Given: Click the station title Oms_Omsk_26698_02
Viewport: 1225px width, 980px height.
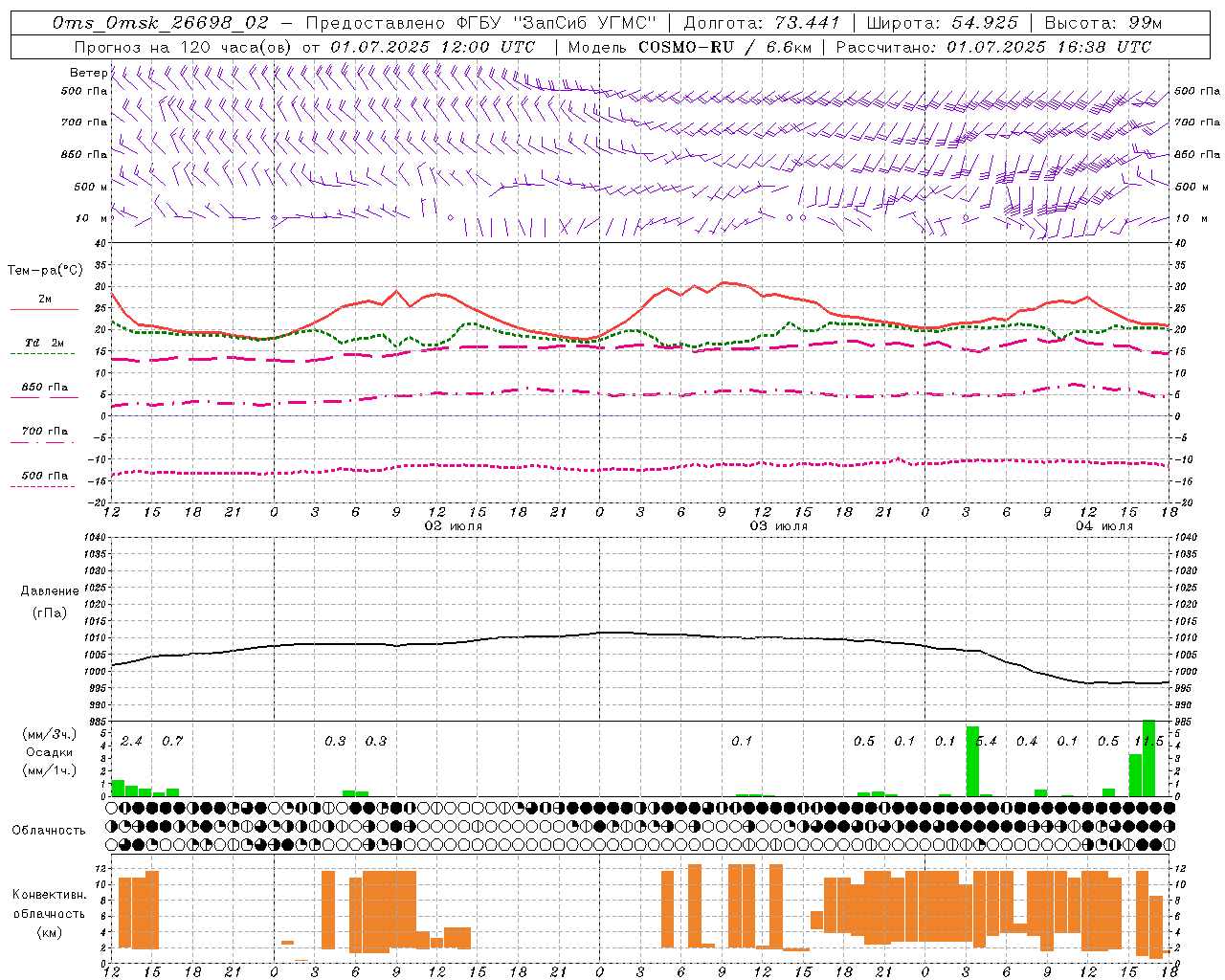Looking at the screenshot, I should 160,22.
